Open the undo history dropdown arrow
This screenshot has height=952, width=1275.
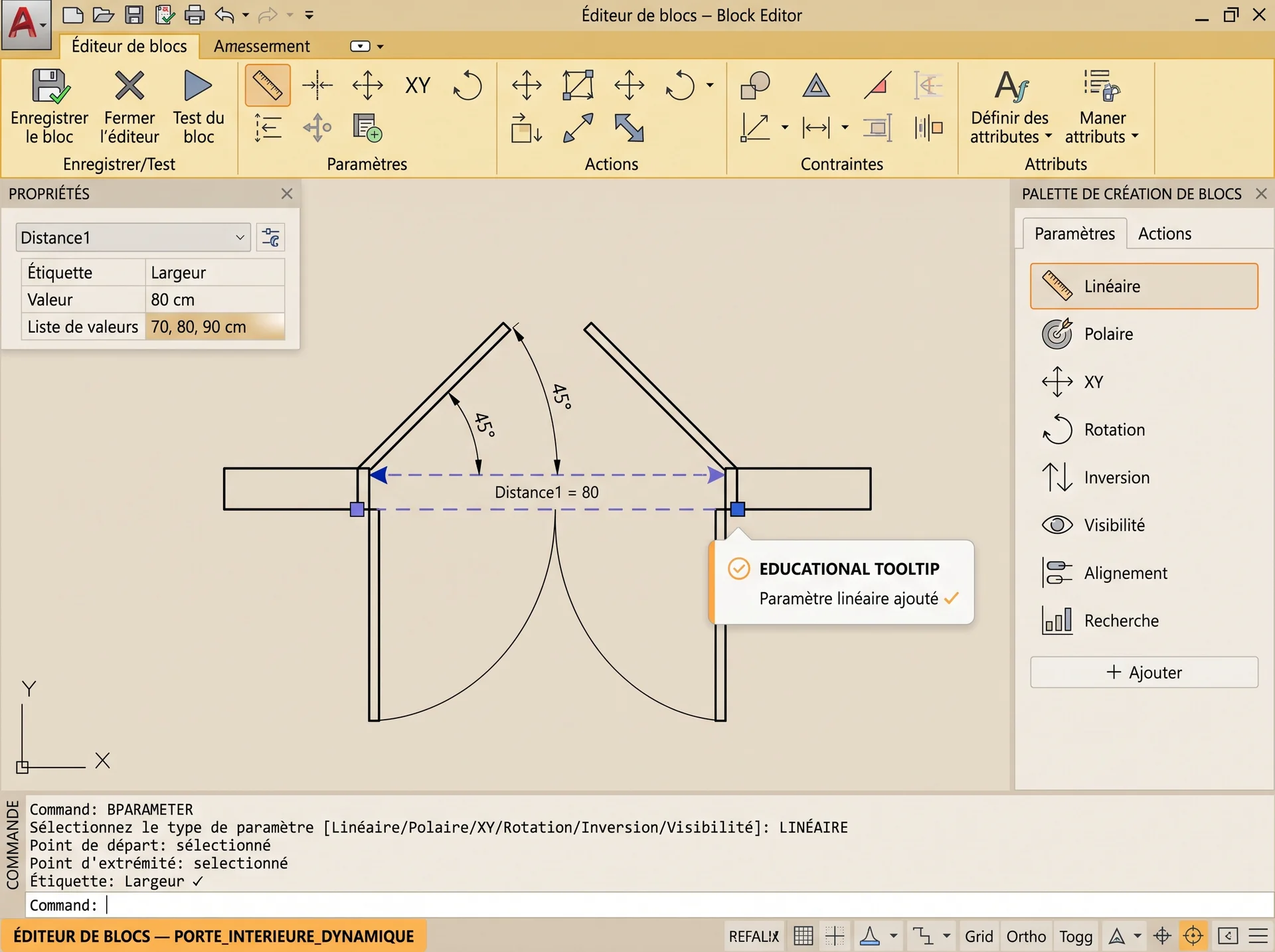tap(245, 15)
